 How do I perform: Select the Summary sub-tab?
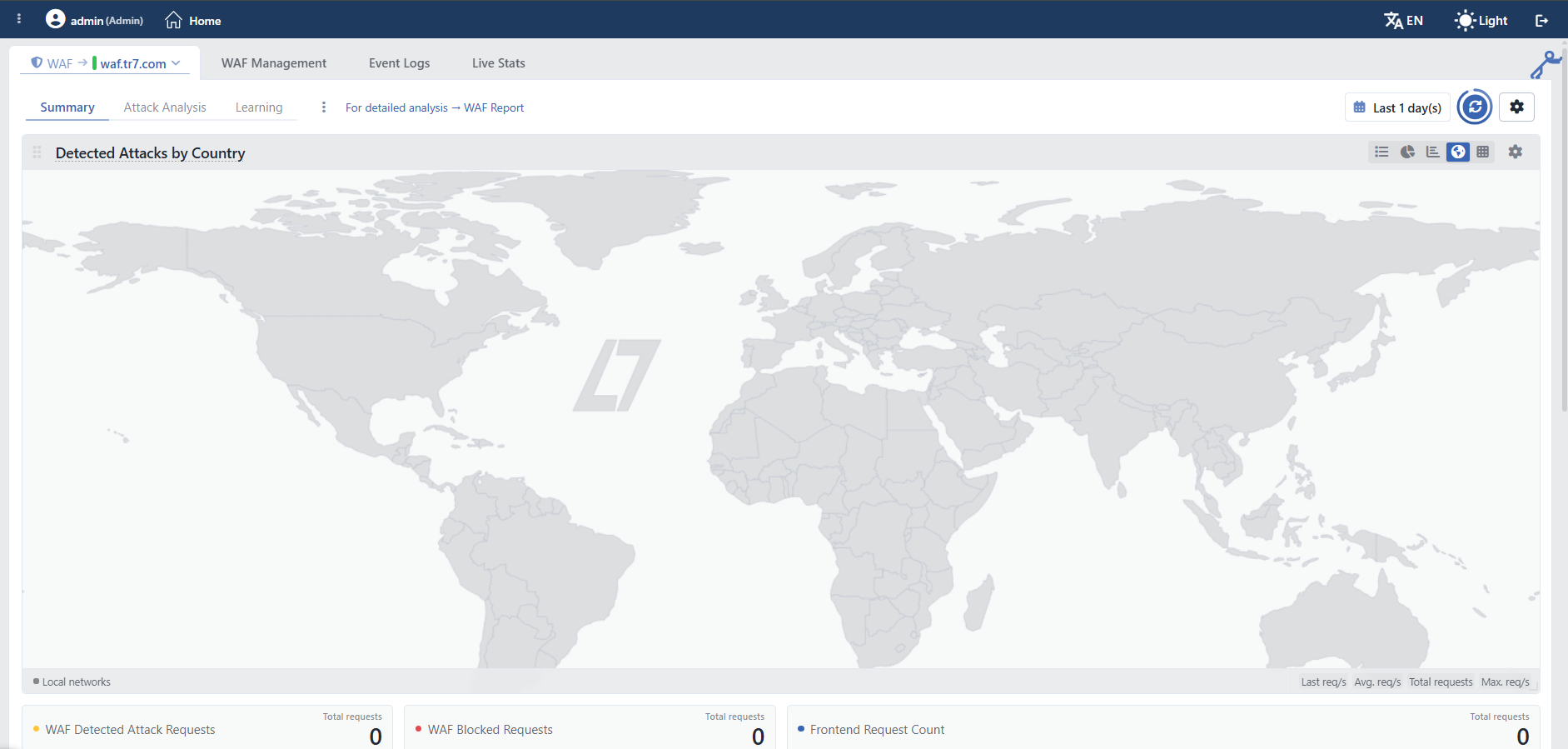[x=67, y=107]
